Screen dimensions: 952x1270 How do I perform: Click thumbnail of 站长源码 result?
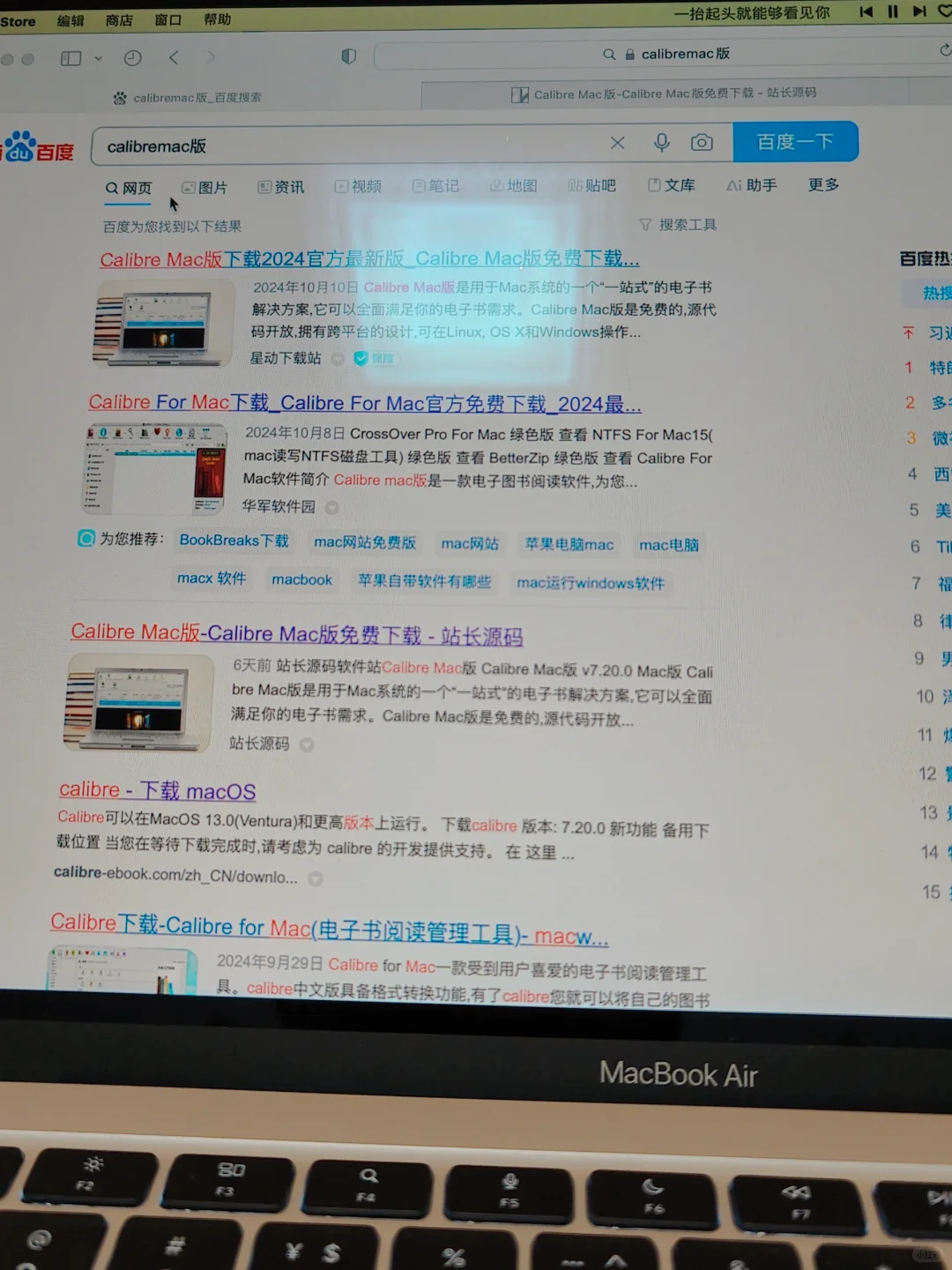coord(139,702)
